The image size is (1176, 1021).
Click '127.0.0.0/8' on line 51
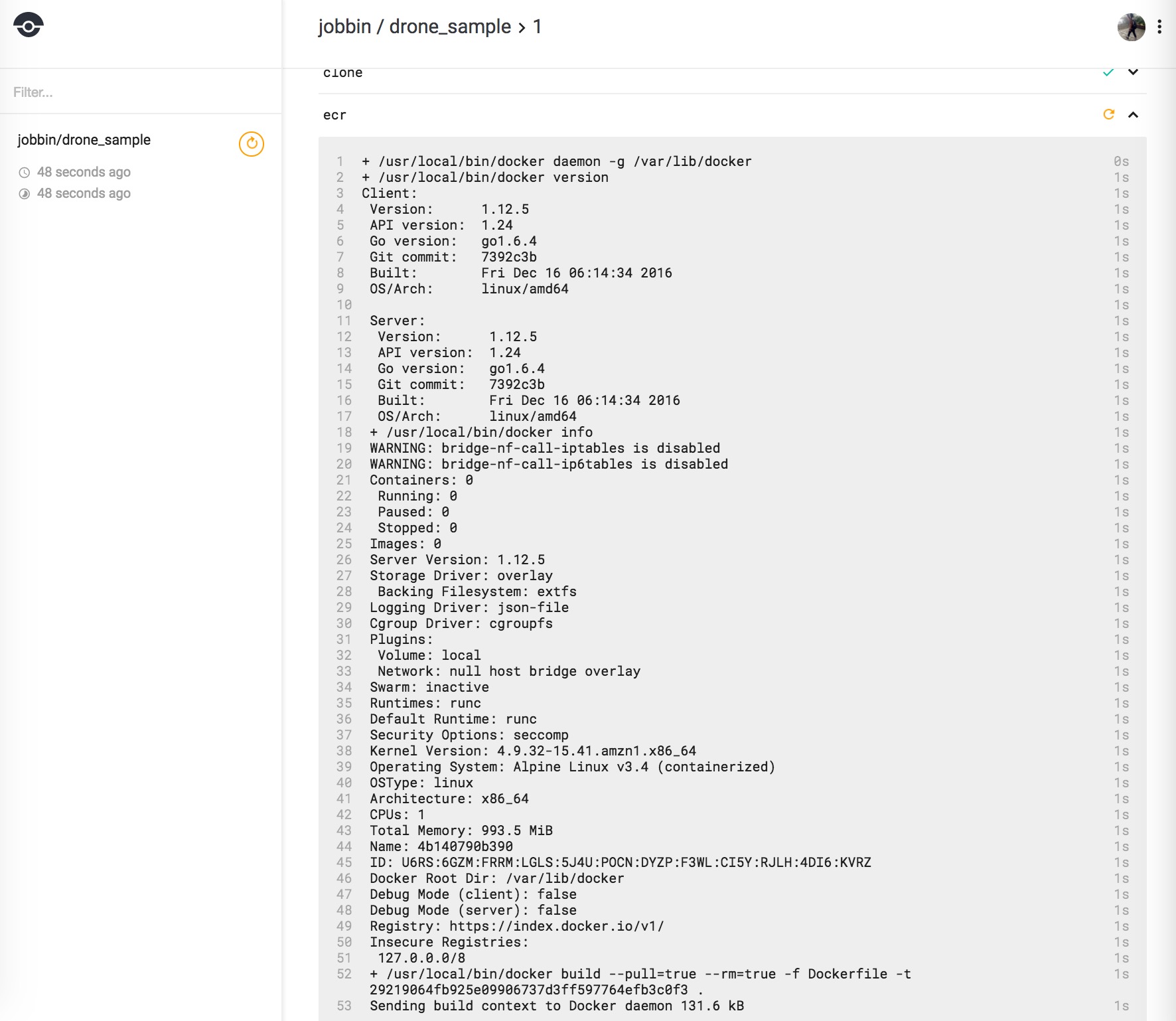click(x=421, y=958)
